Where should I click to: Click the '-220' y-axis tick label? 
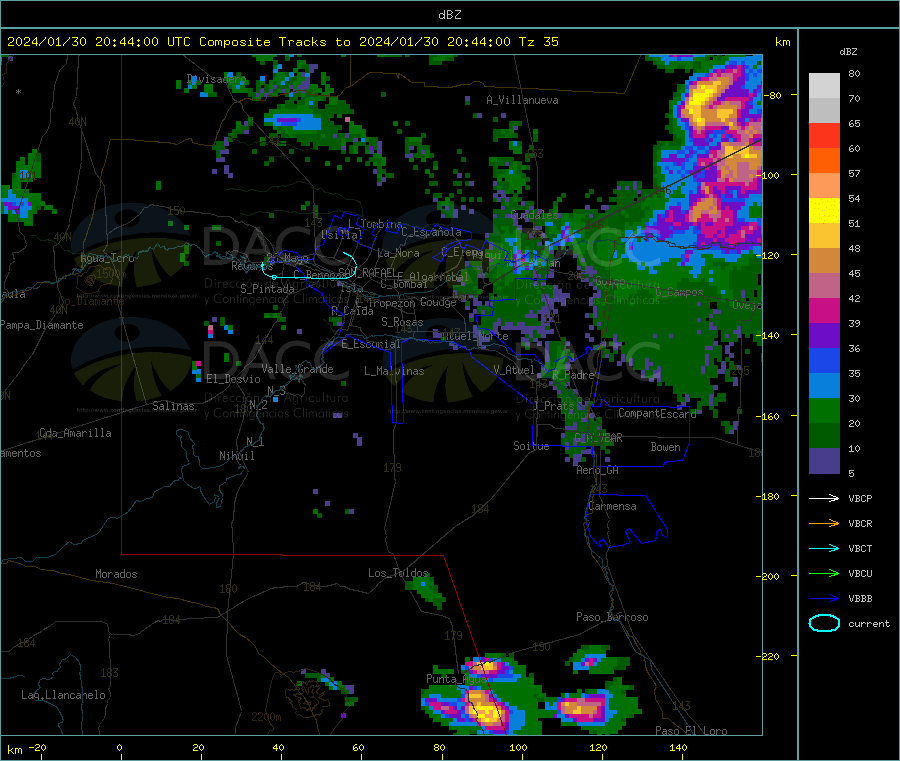[x=769, y=656]
